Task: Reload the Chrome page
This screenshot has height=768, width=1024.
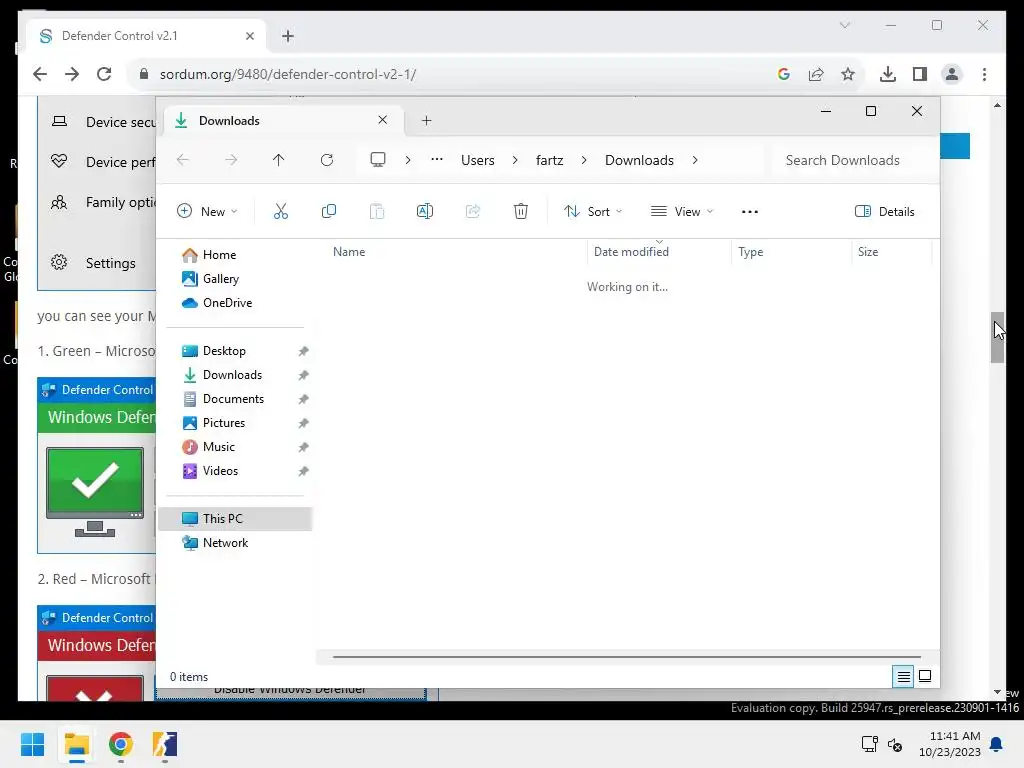Action: pos(104,74)
